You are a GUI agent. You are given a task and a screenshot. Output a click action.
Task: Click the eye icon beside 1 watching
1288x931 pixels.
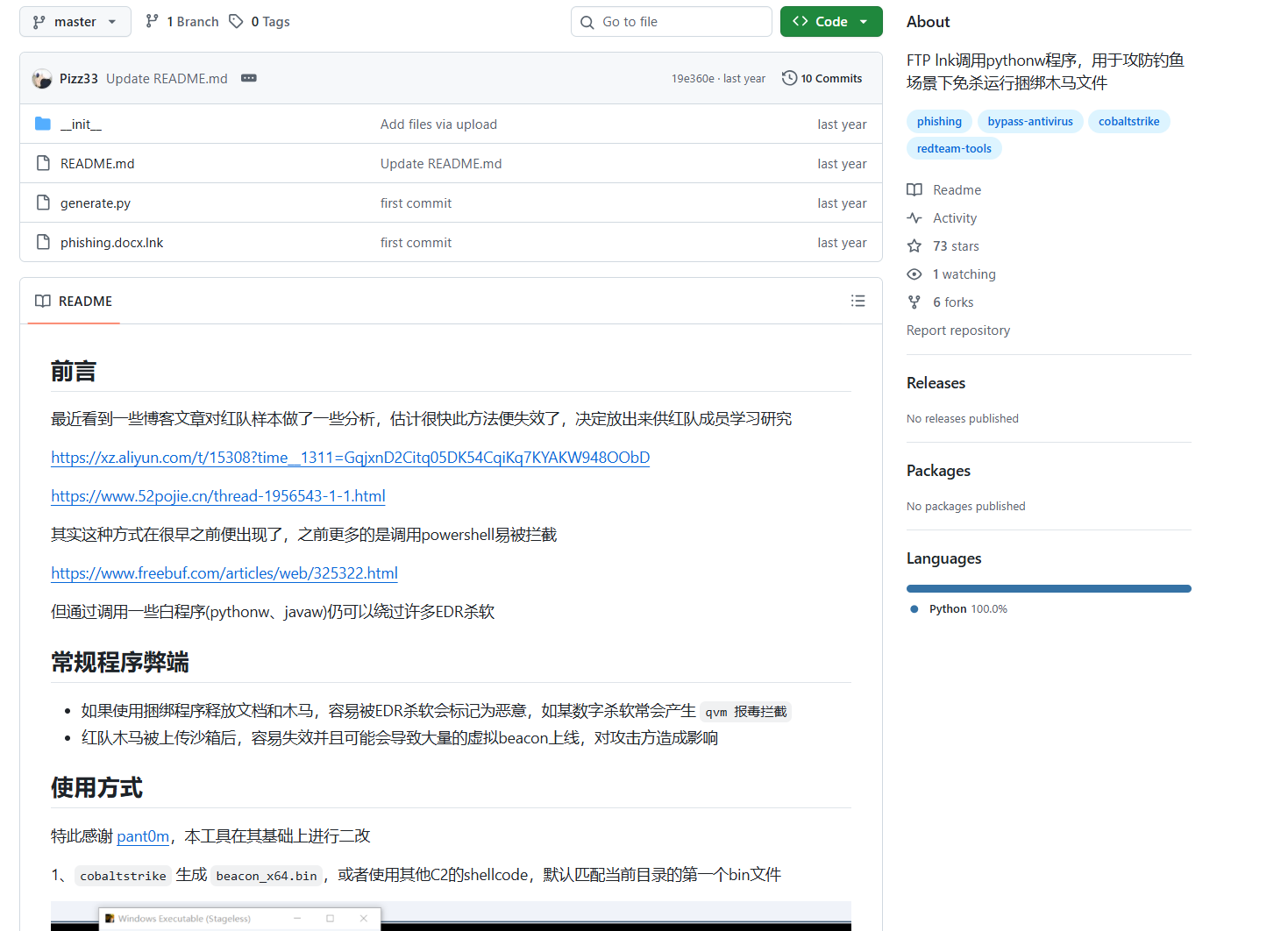click(914, 274)
